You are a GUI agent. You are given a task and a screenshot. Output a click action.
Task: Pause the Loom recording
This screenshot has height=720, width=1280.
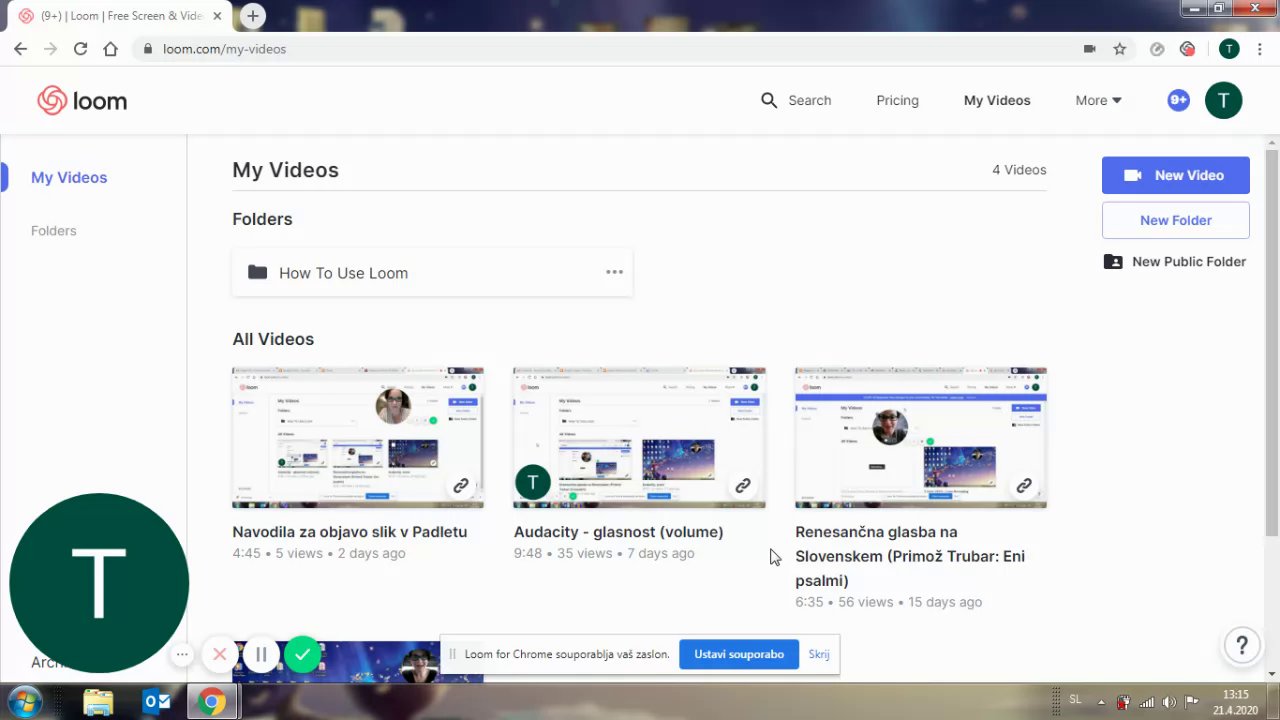tap(261, 655)
